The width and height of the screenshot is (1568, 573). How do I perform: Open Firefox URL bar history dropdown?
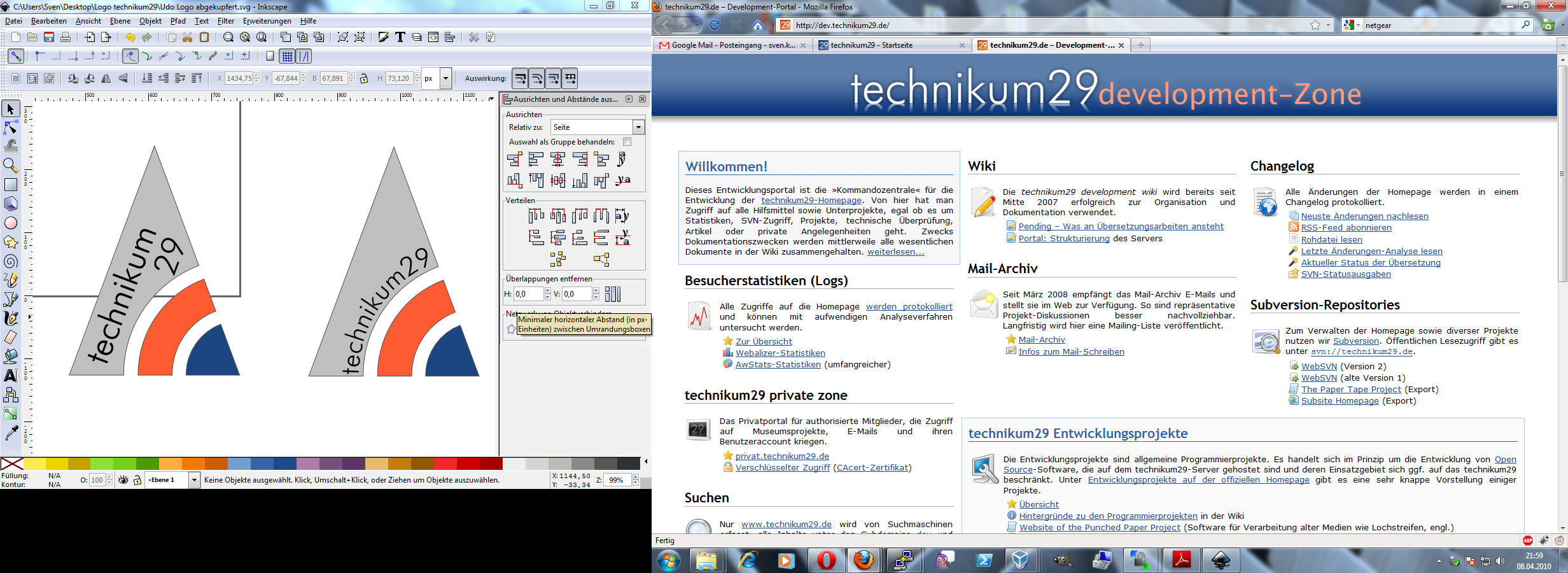[x=1328, y=25]
